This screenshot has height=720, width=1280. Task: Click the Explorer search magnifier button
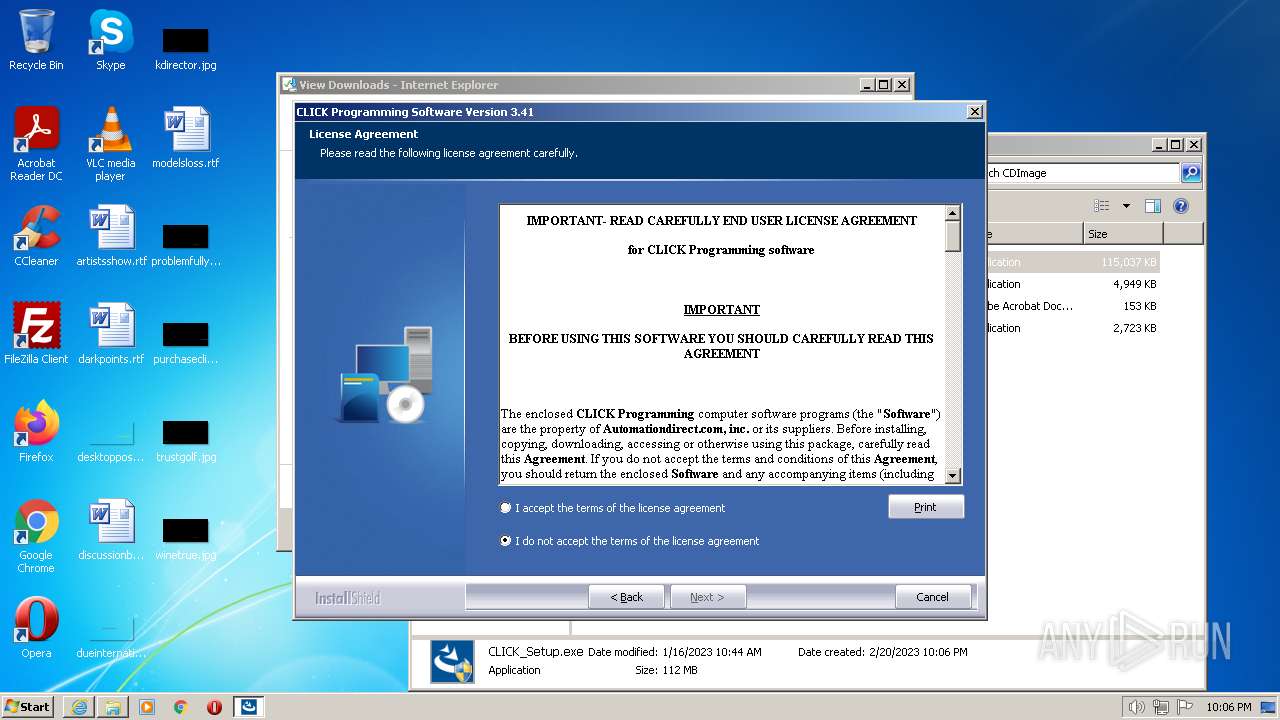[1191, 173]
